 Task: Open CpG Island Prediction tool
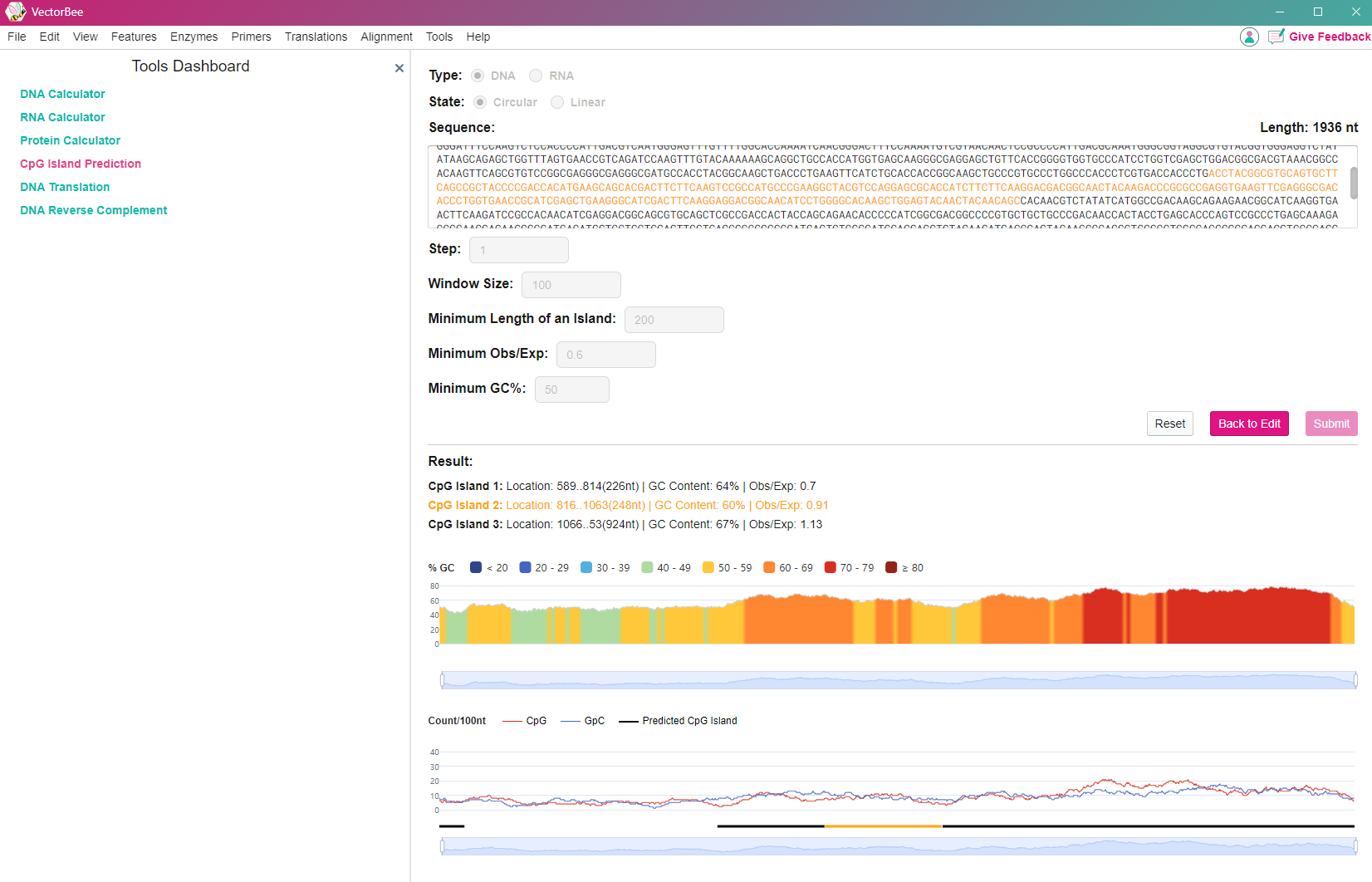(81, 164)
